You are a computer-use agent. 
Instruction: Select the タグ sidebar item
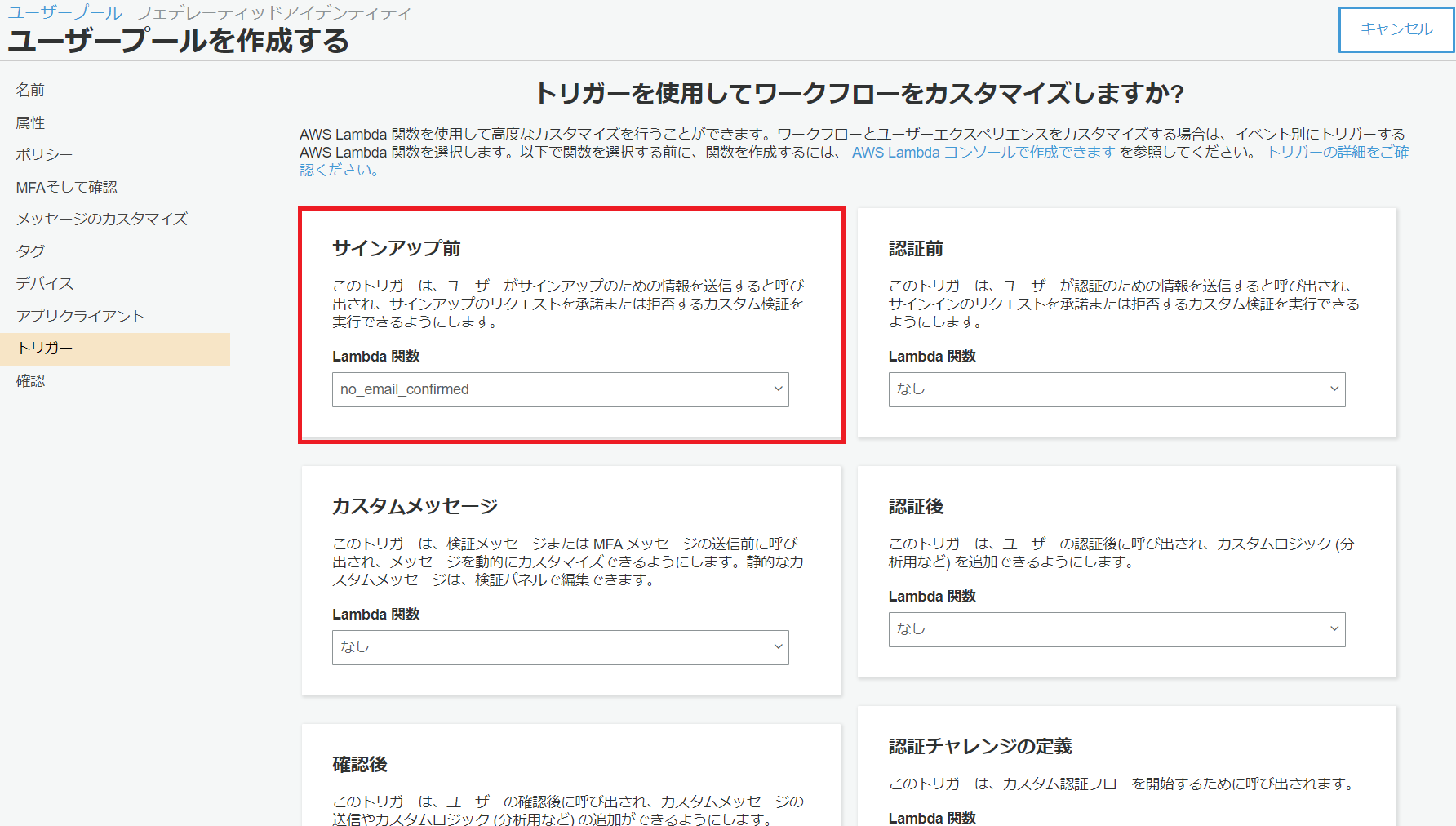[x=30, y=251]
